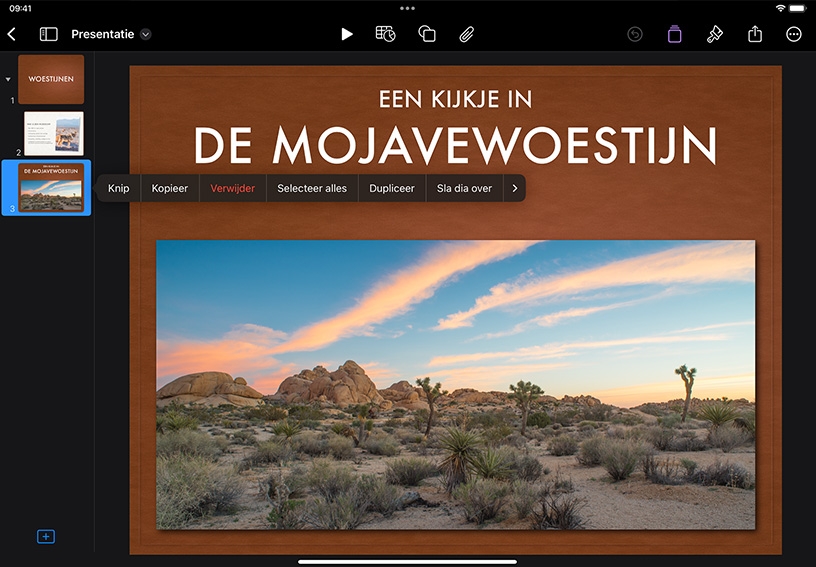This screenshot has width=816, height=567.
Task: Open the insert table and chart icon
Action: [385, 34]
